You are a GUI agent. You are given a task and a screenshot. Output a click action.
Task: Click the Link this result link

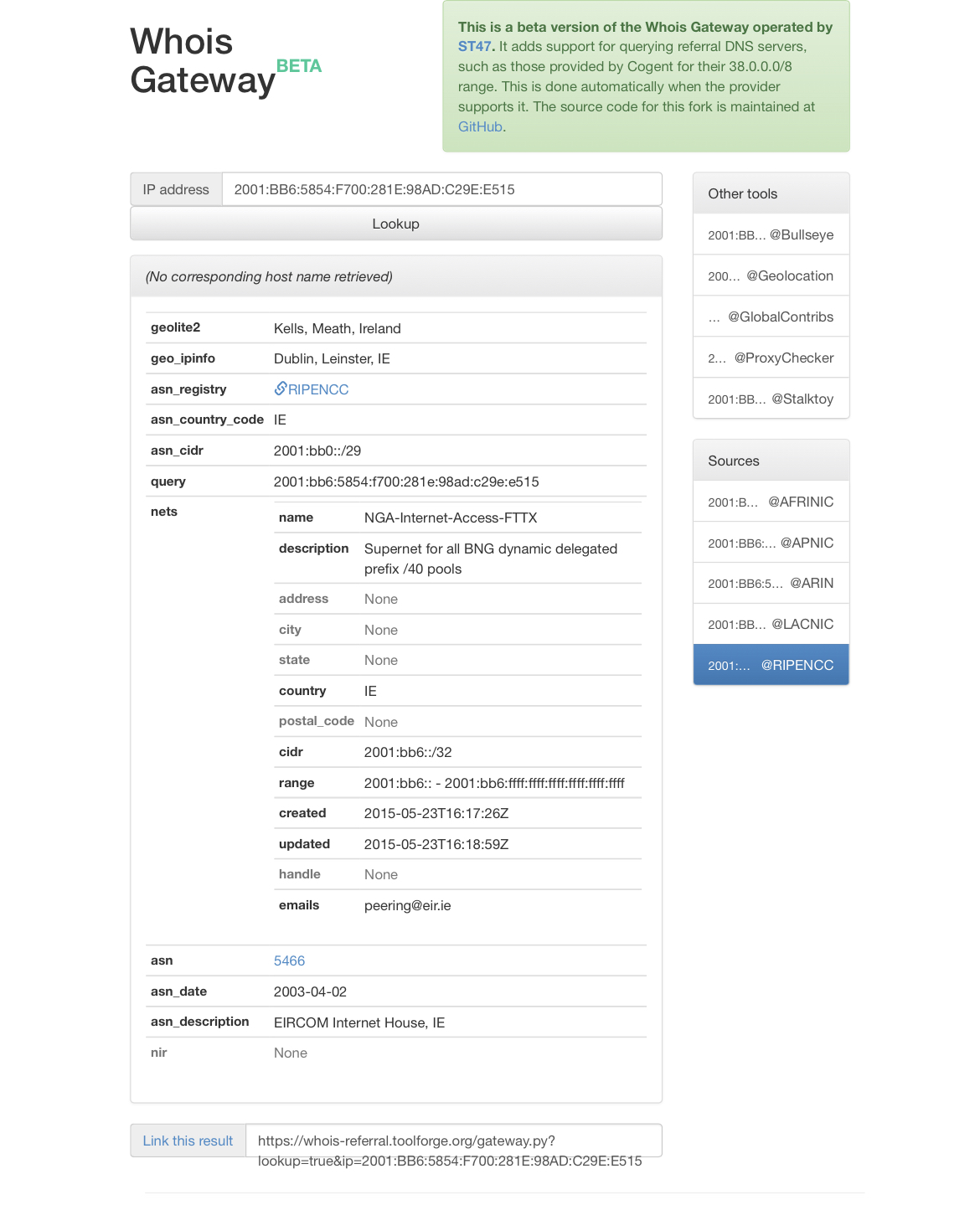tap(188, 1141)
